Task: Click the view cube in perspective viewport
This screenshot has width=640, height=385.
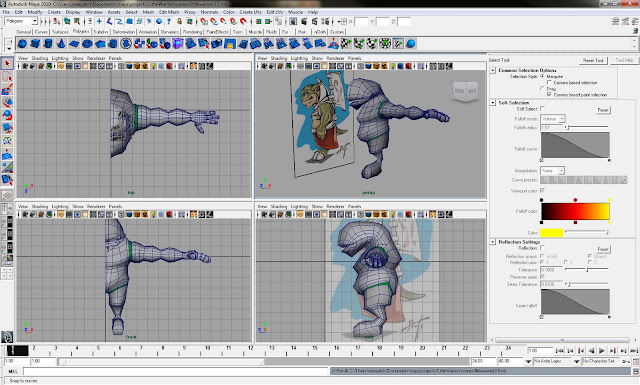Action: [x=465, y=91]
